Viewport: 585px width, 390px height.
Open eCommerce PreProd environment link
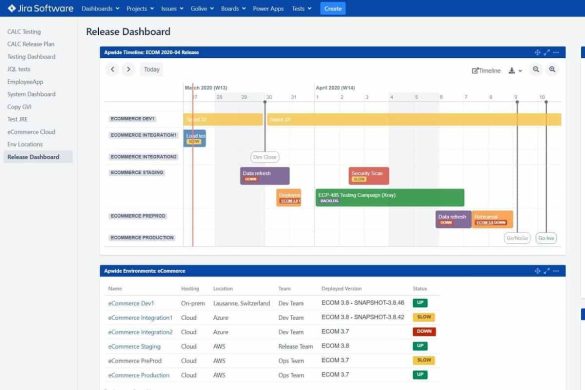(135, 361)
